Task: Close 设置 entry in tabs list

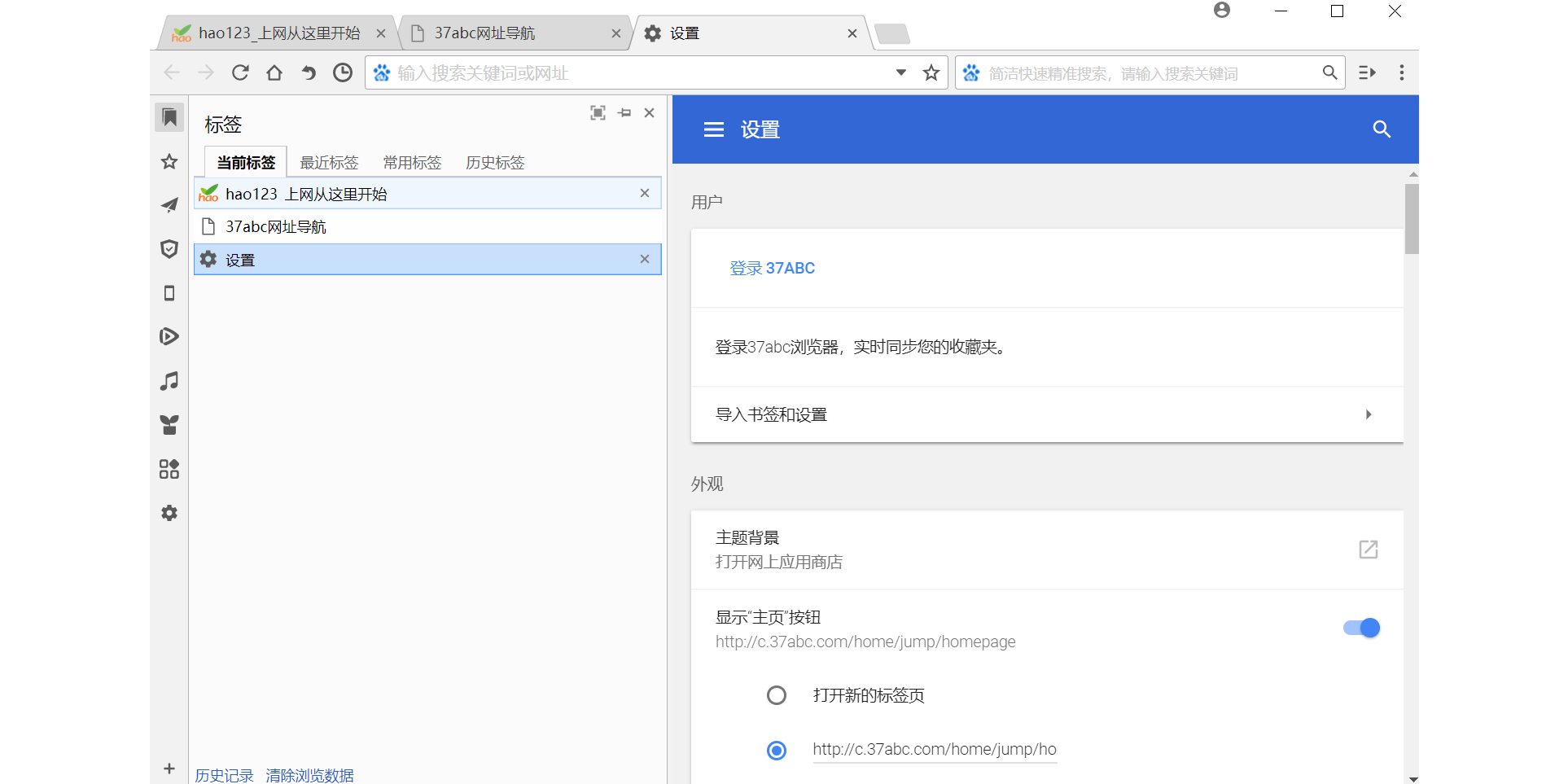Action: [x=645, y=259]
